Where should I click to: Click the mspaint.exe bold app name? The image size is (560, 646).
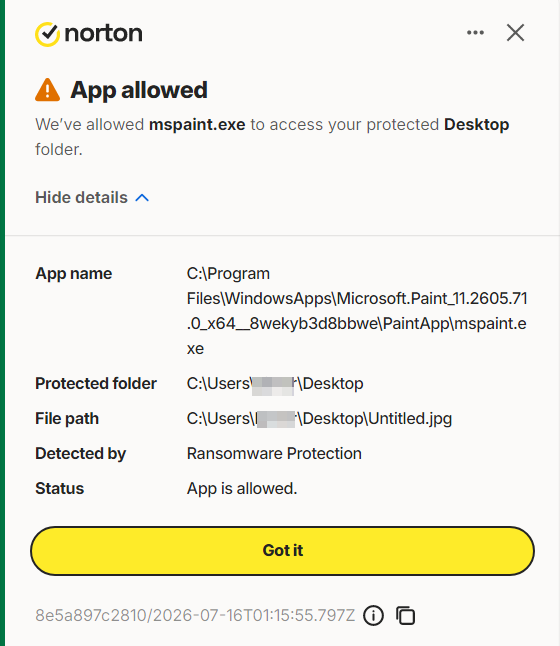197,124
